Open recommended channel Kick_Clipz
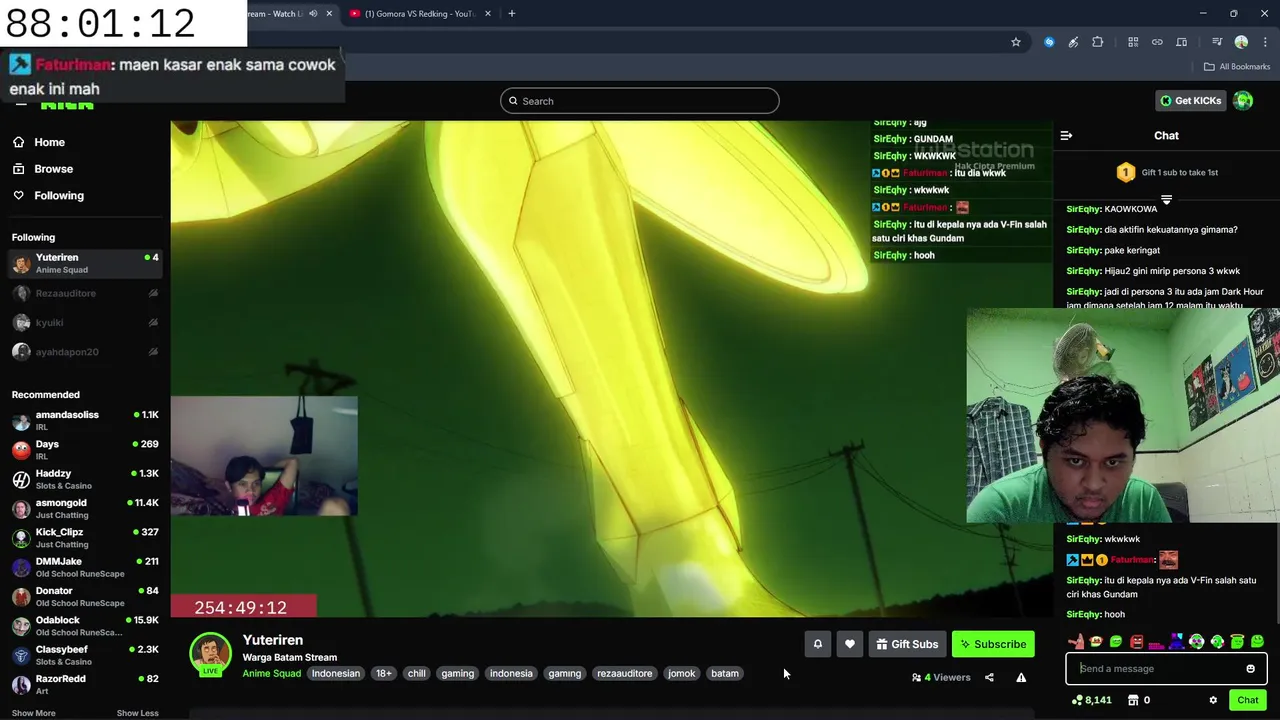Image resolution: width=1280 pixels, height=720 pixels. coord(84,538)
